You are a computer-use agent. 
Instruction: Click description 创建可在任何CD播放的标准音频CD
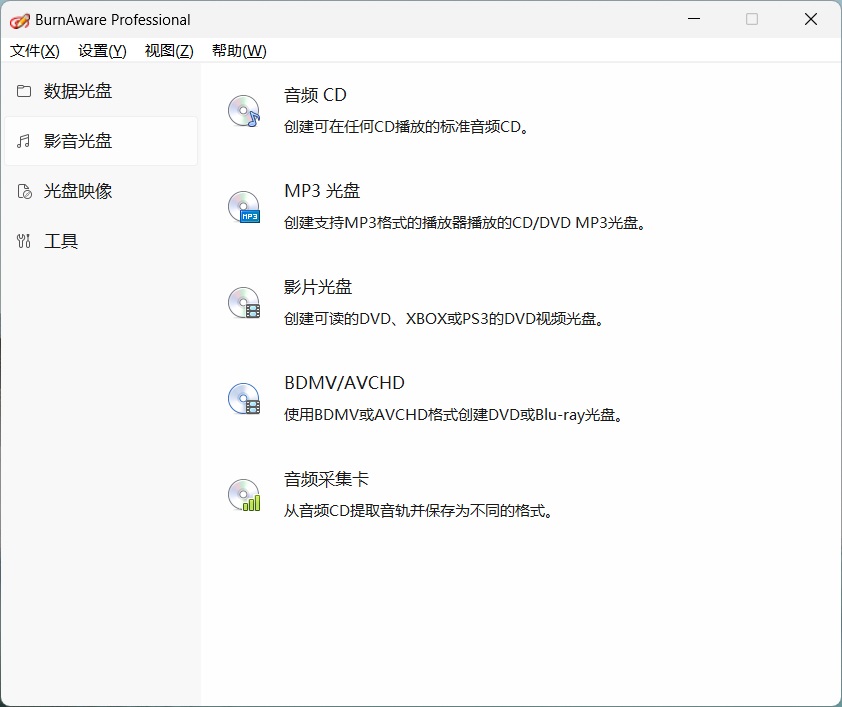tap(406, 127)
